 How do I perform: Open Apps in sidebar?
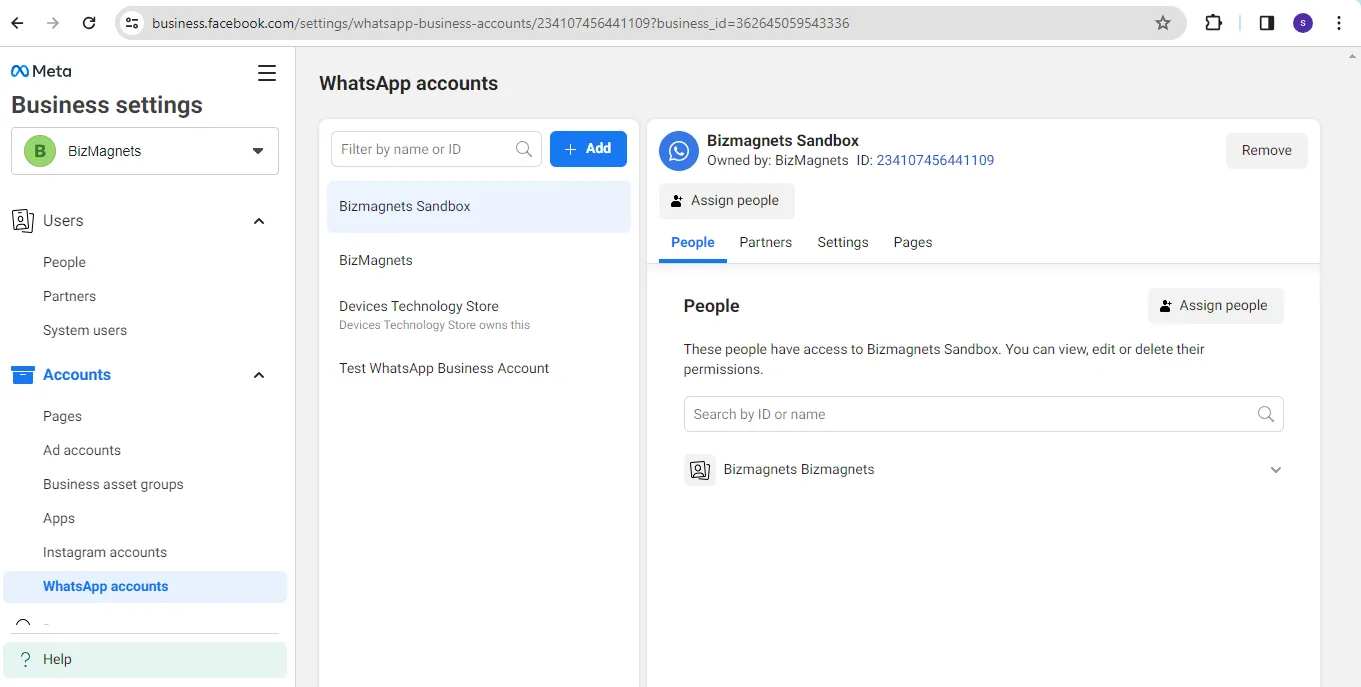(x=59, y=518)
